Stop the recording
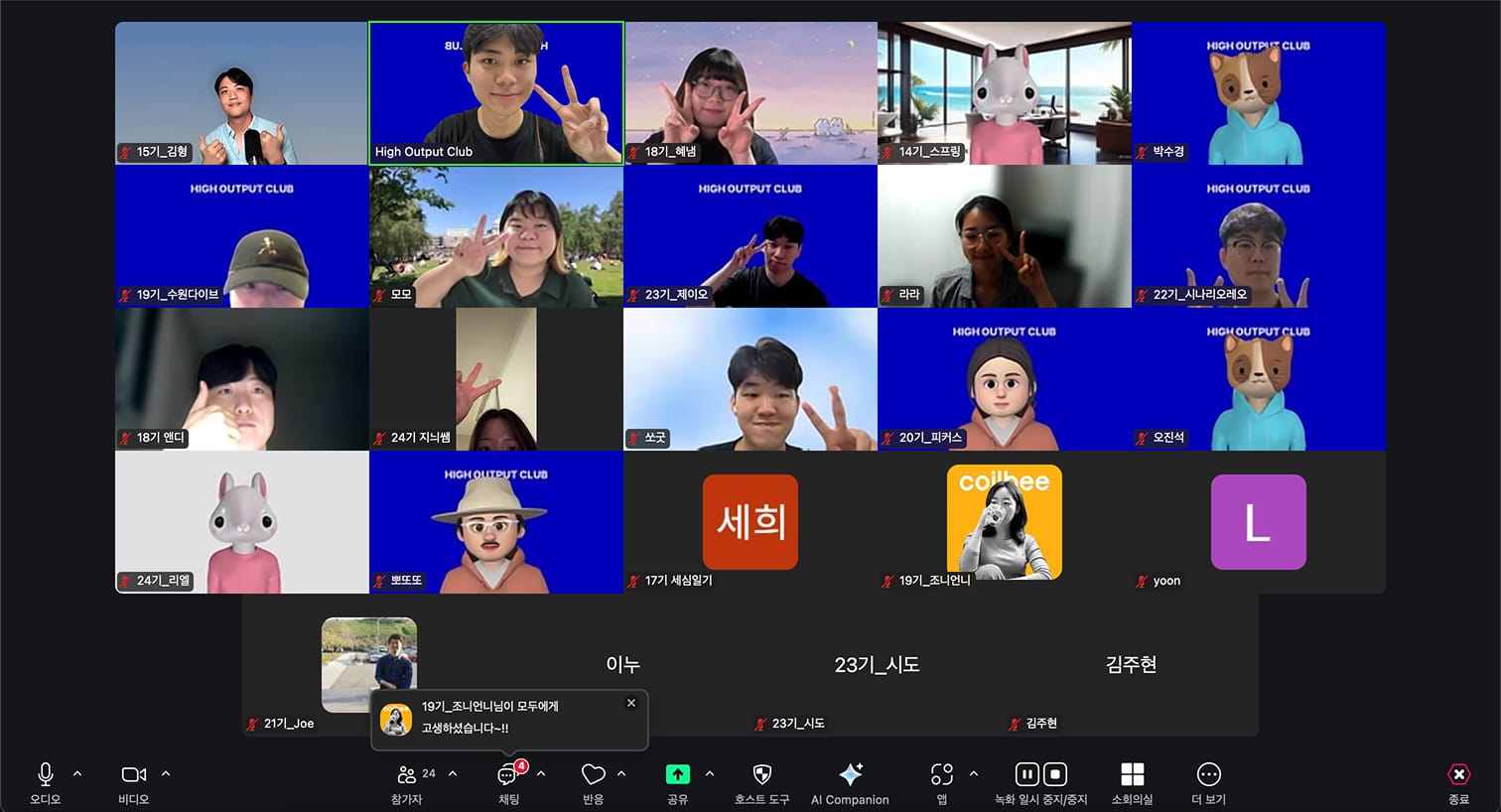This screenshot has height=812, width=1501. point(1055,774)
